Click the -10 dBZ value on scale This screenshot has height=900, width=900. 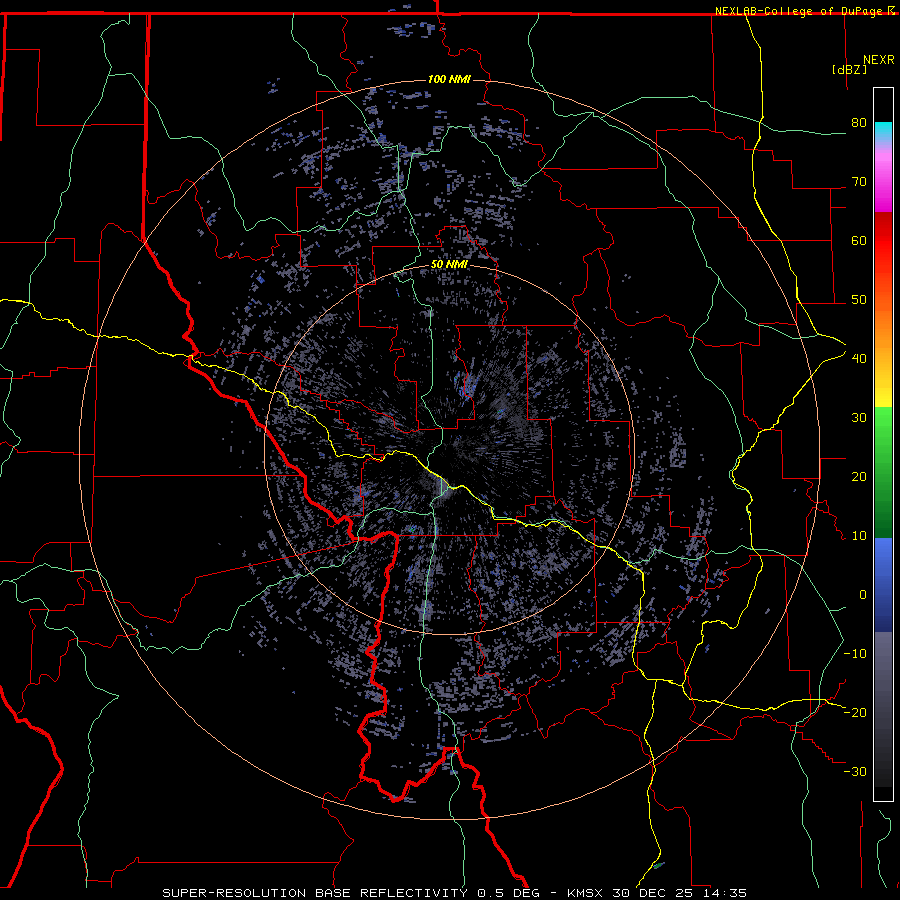[855, 654]
